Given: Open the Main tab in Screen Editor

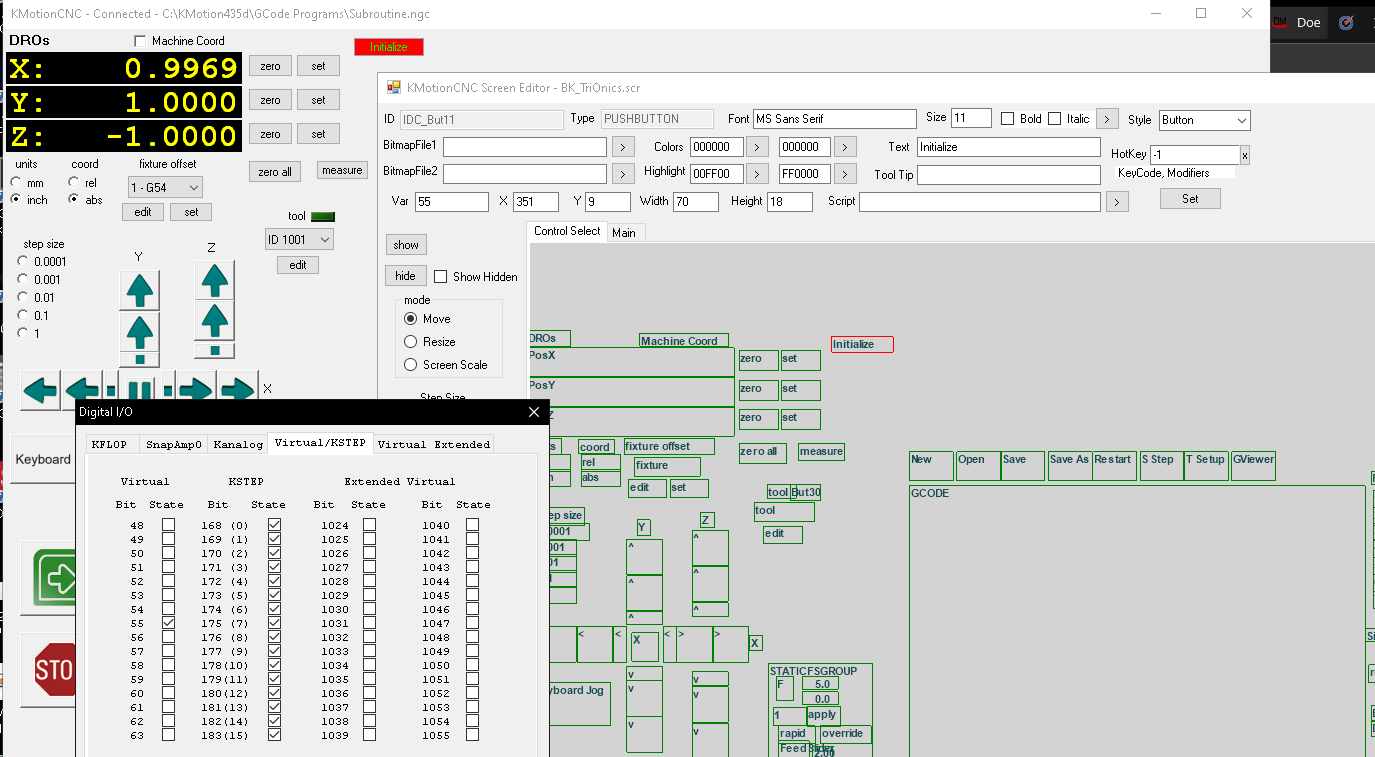Looking at the screenshot, I should click(624, 233).
